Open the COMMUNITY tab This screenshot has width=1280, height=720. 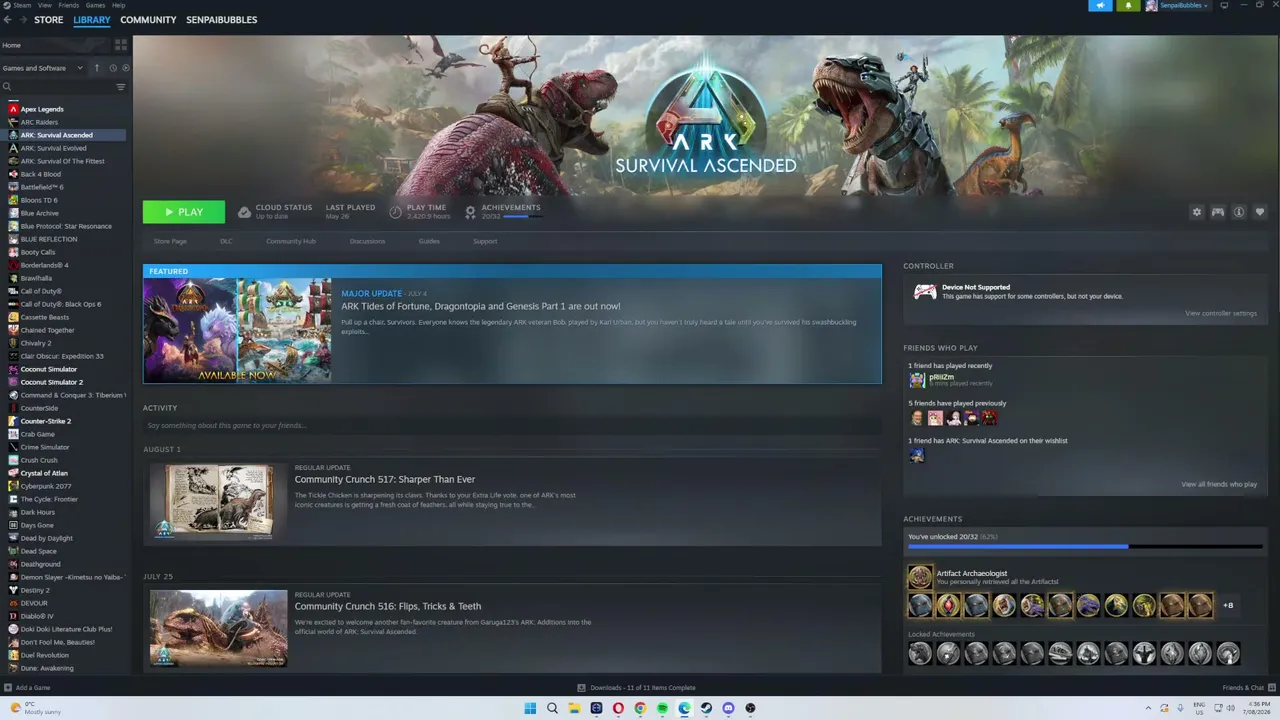coord(148,20)
